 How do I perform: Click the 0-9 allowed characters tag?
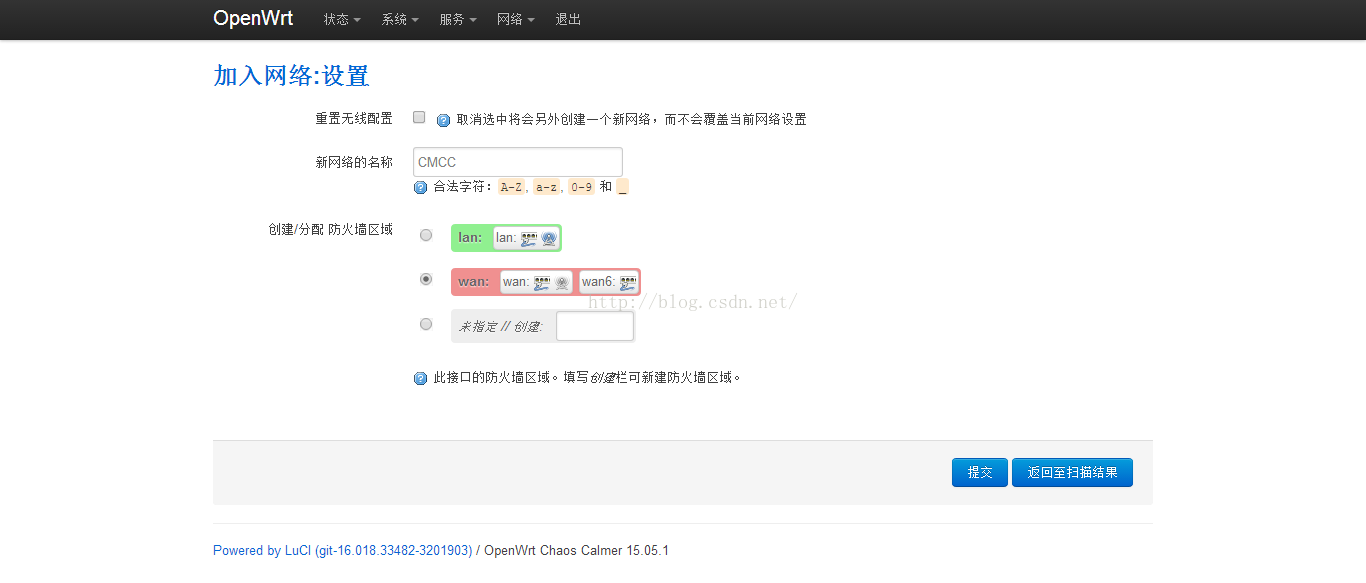(x=581, y=187)
